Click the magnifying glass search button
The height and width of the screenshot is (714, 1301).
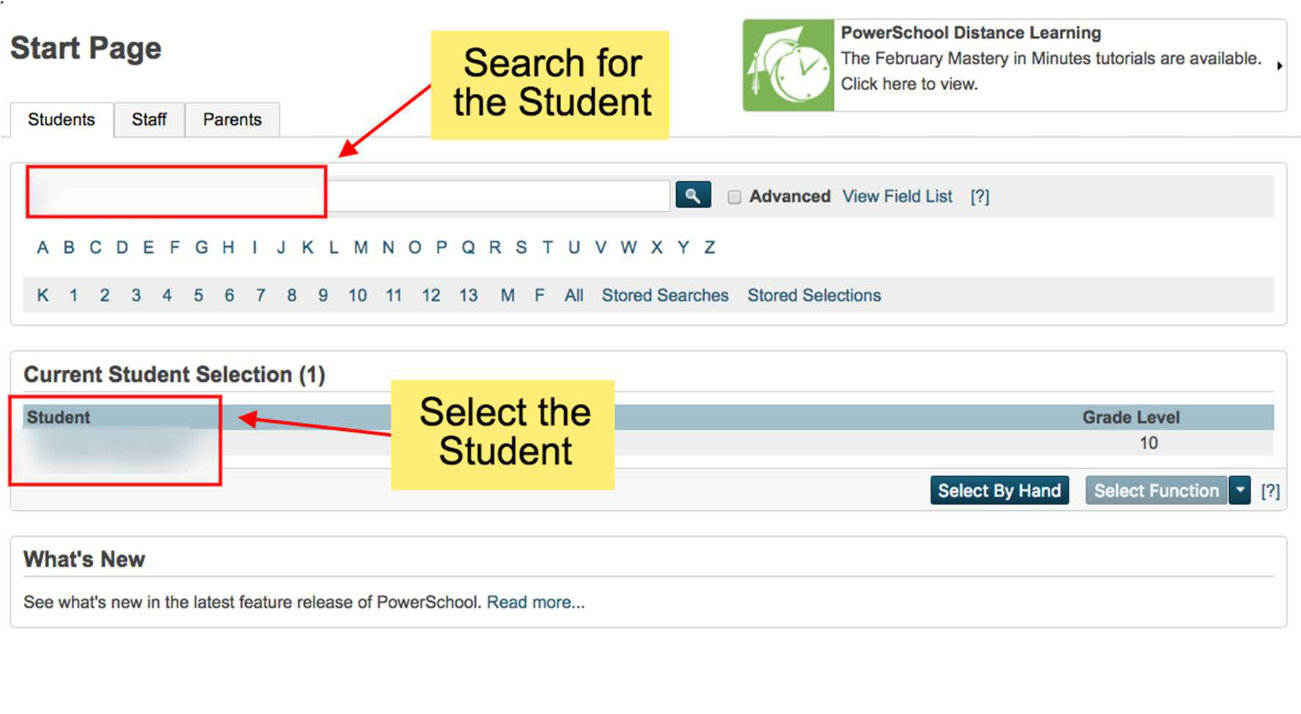[x=693, y=195]
